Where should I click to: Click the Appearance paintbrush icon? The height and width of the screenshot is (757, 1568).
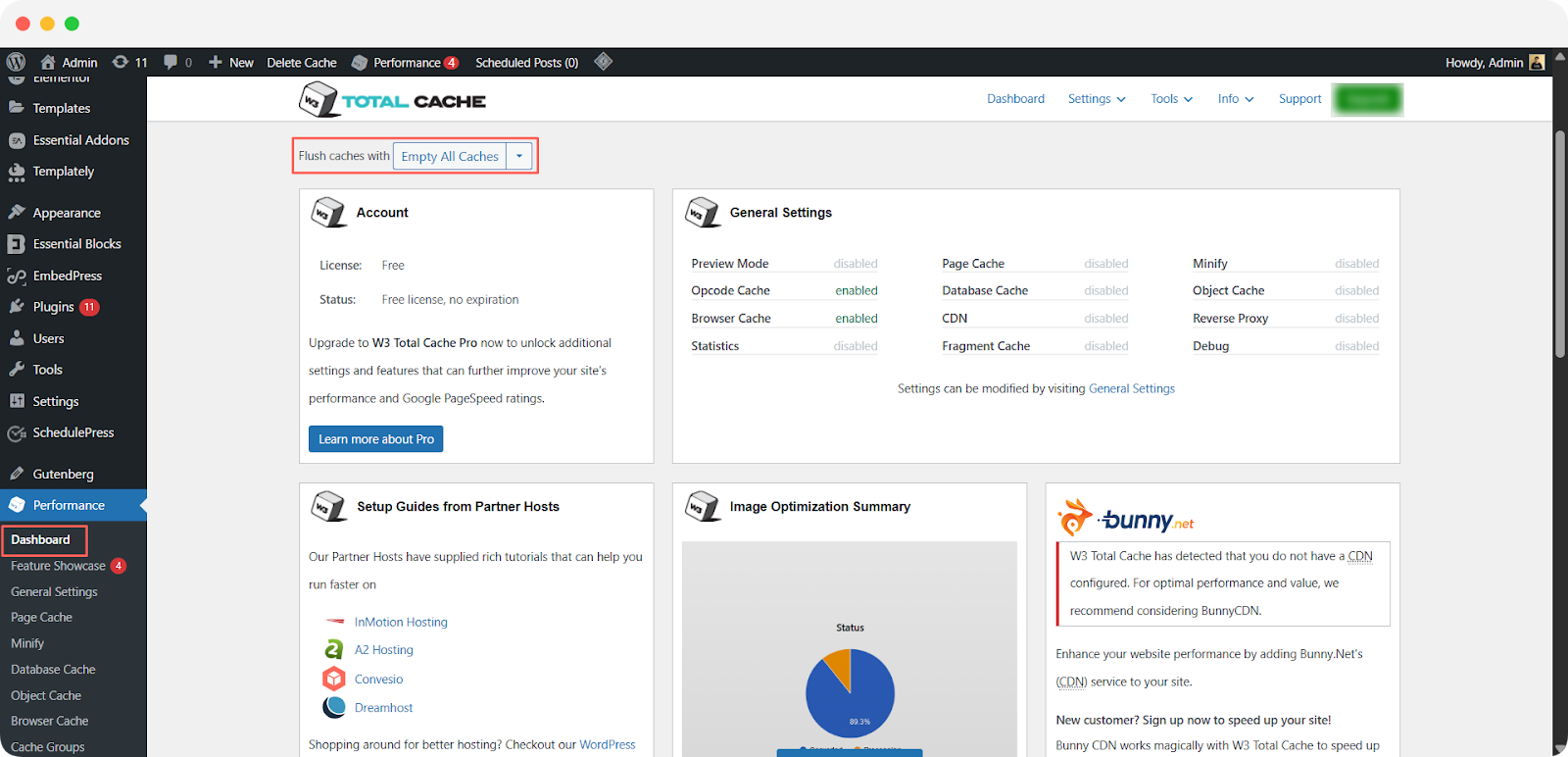(x=17, y=212)
